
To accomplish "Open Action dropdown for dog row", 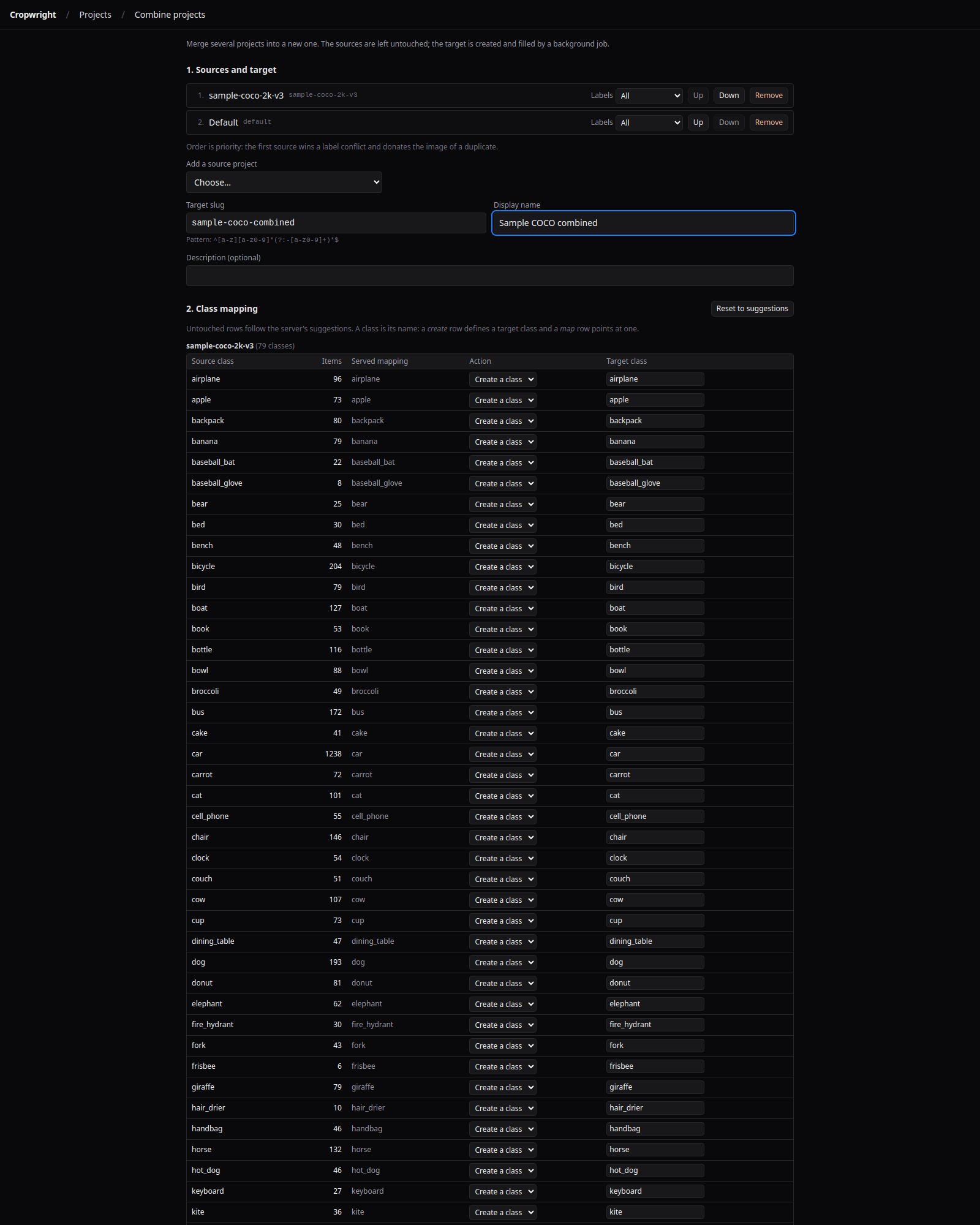I will click(503, 963).
